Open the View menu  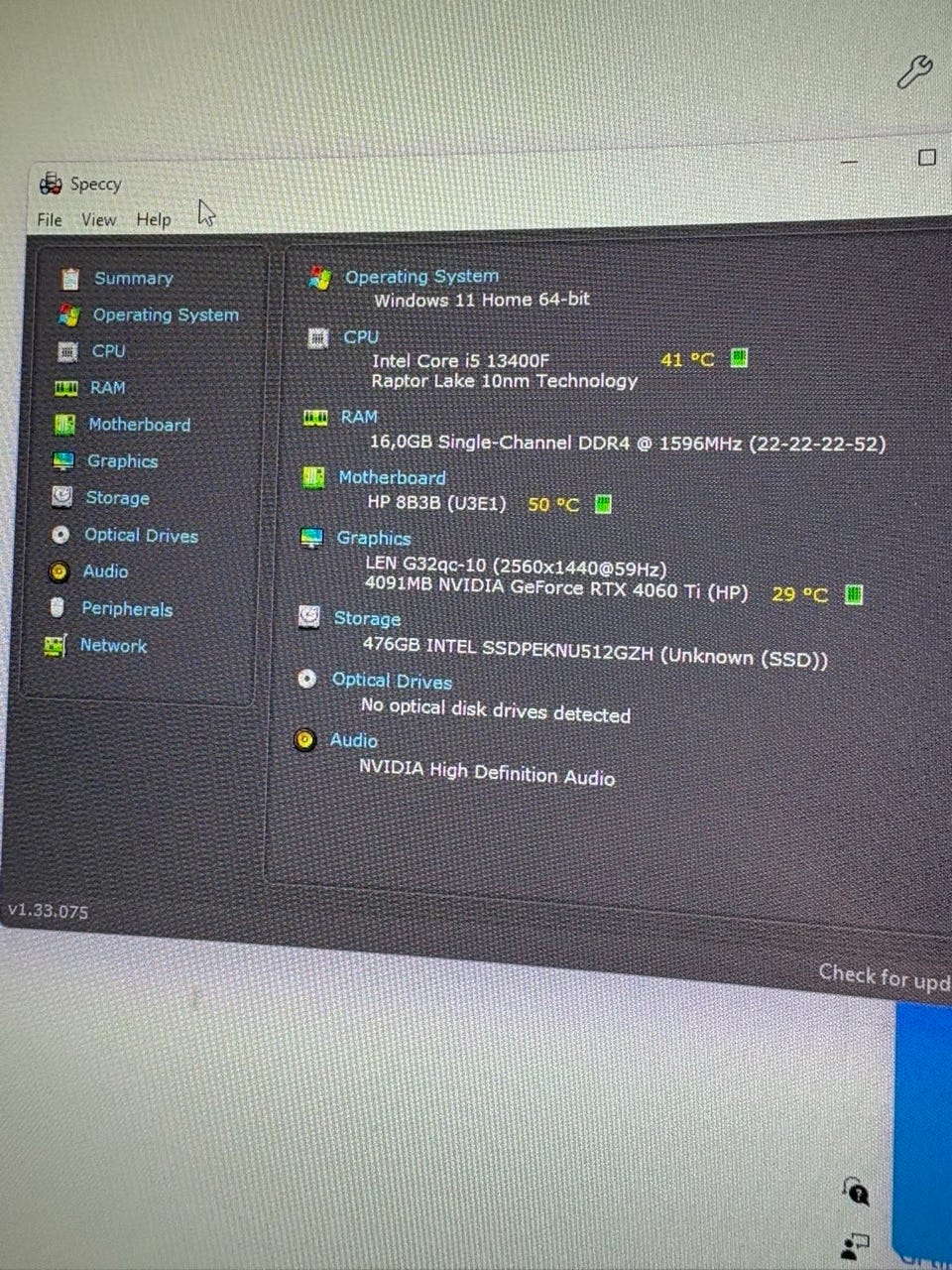(98, 219)
